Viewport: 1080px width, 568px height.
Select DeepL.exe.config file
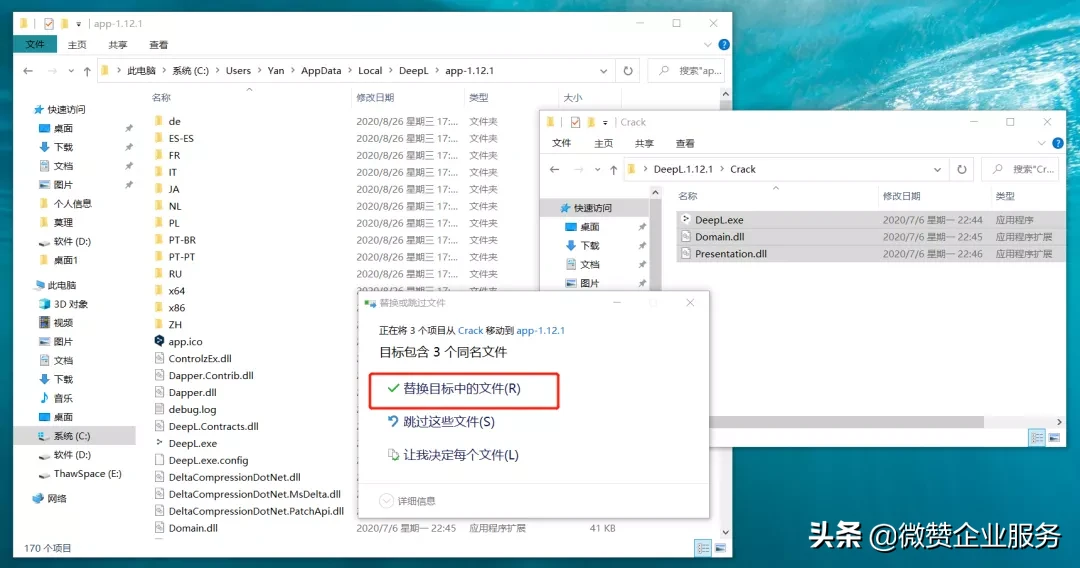click(209, 461)
